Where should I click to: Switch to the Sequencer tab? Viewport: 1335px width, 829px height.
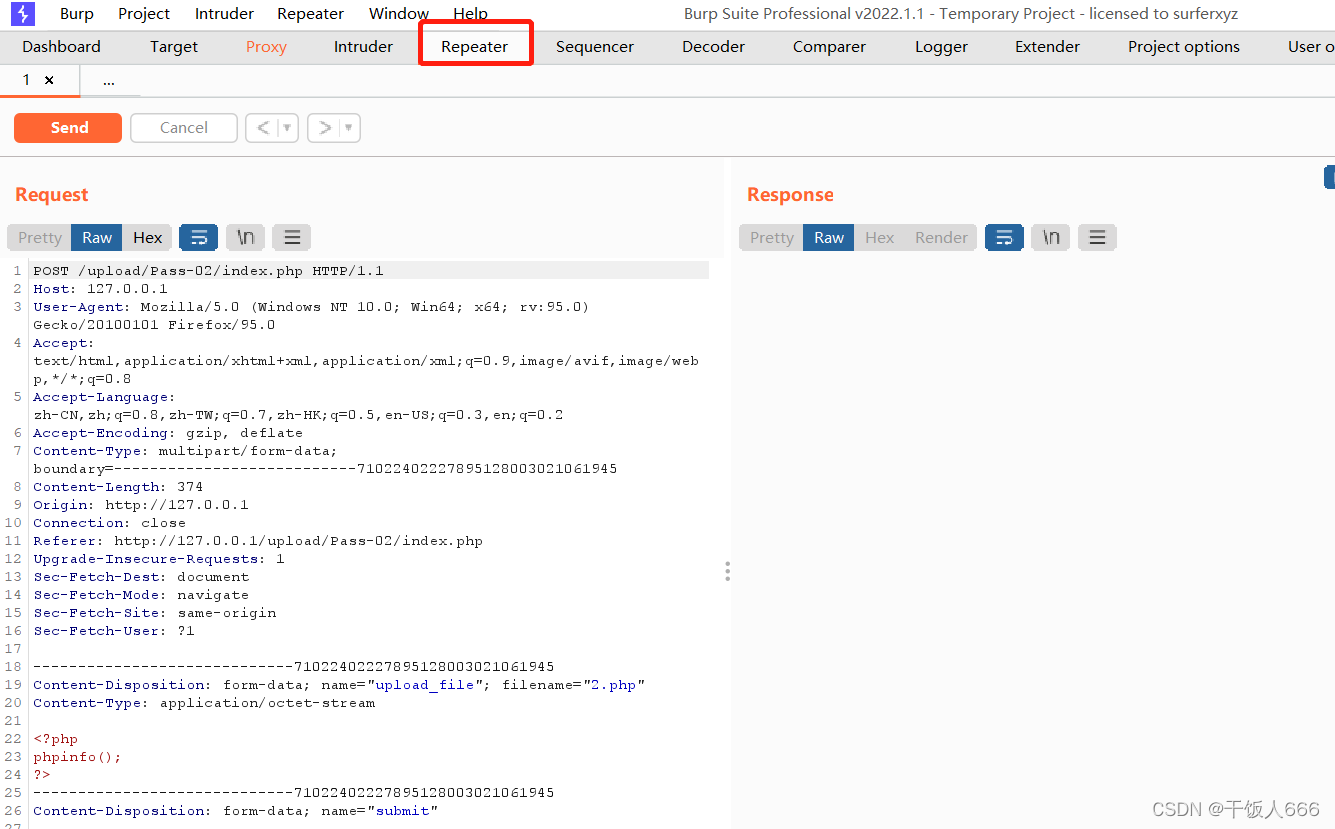(595, 47)
